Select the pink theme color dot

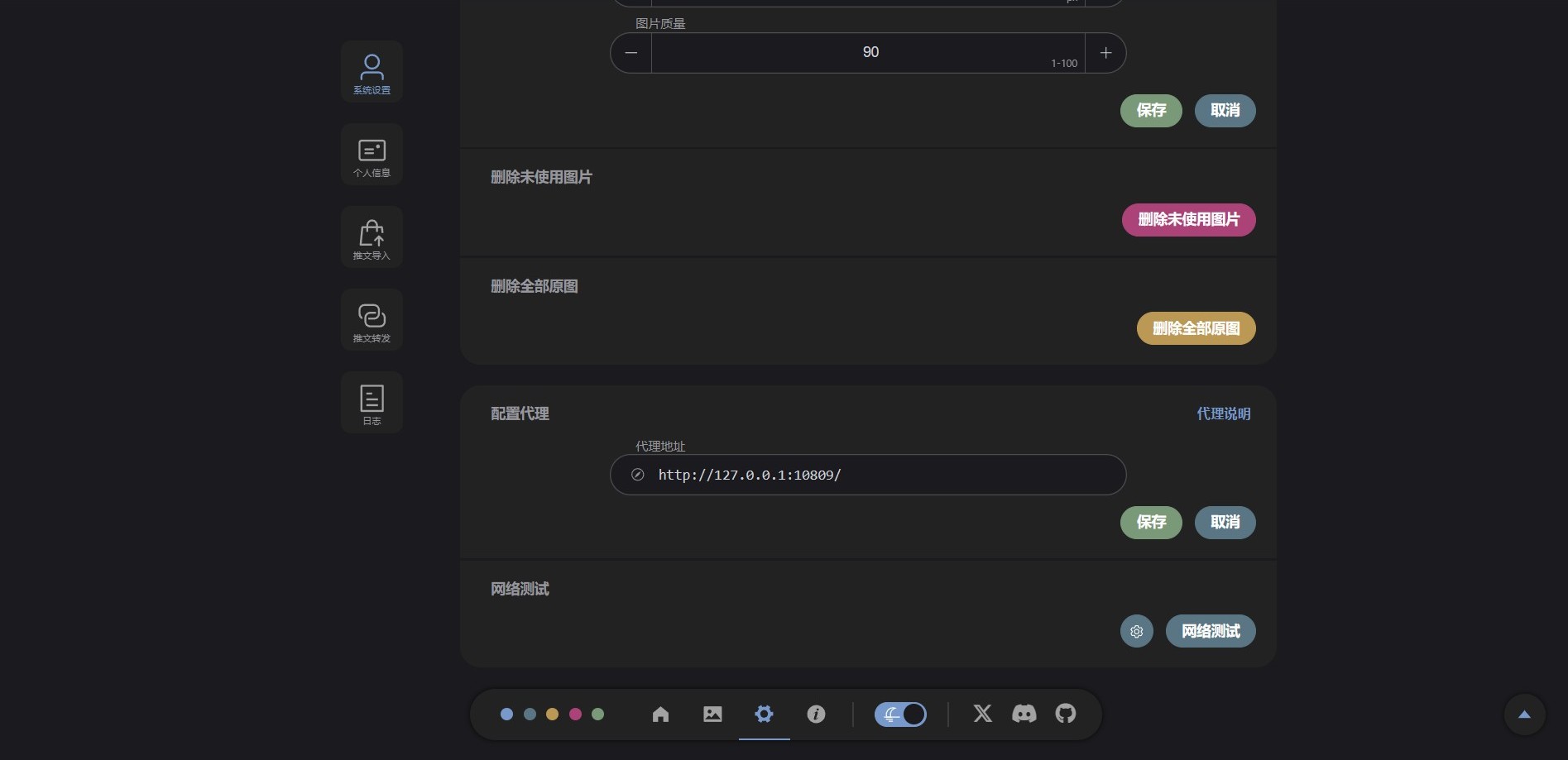[575, 714]
